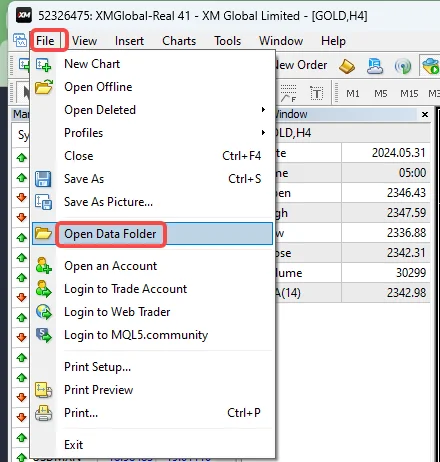Click the yellow book MetaEditor icon
Screen dimensions: 440x462
(x=347, y=66)
